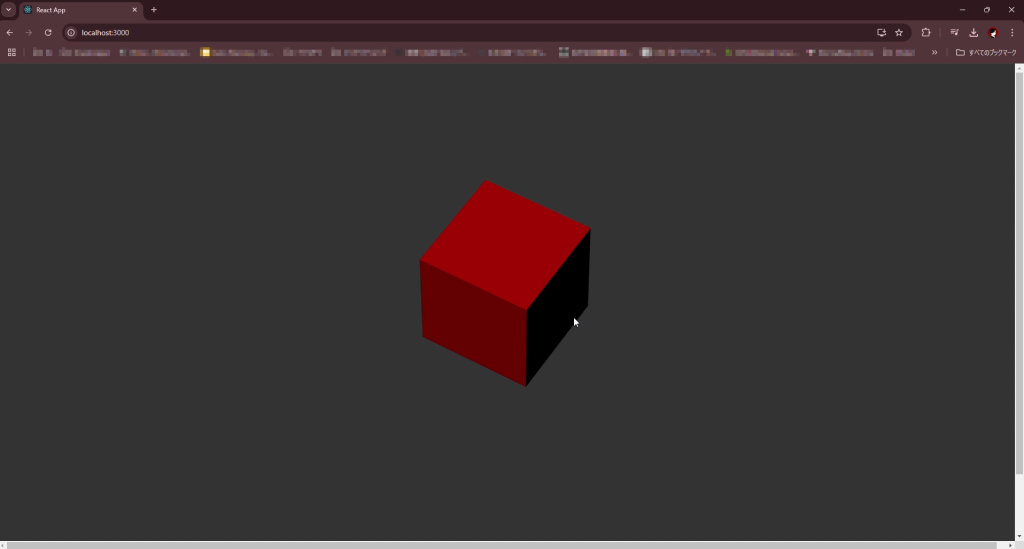Click the vertical scrollbar on the right
This screenshot has width=1024, height=549.
pyautogui.click(x=1019, y=270)
